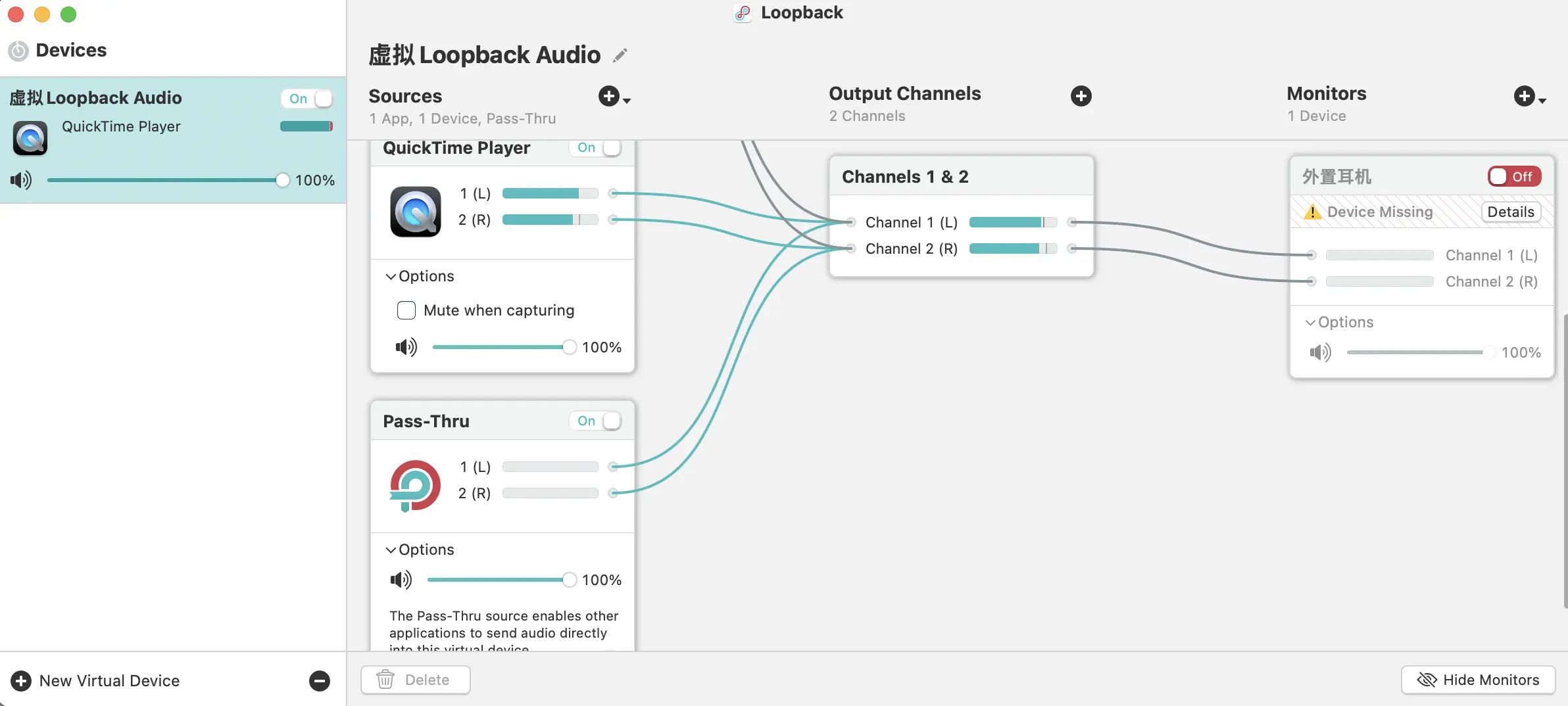Open the add Monitors dropdown menu
The image size is (1568, 706).
tap(1529, 97)
